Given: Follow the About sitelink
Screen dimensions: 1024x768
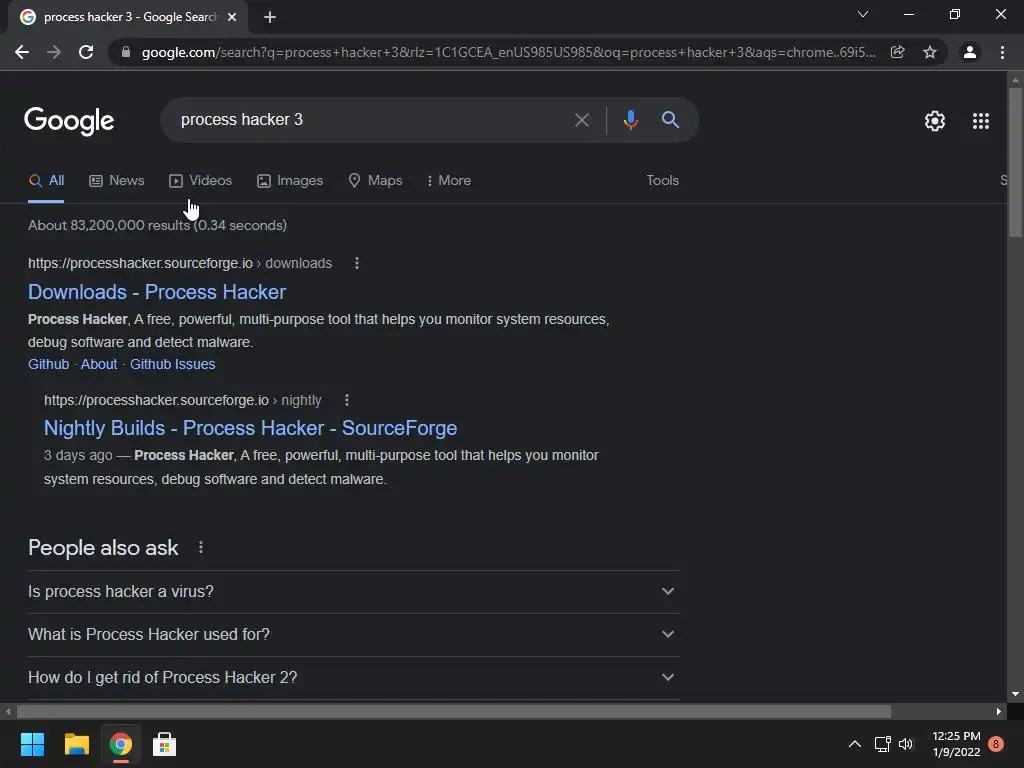Looking at the screenshot, I should (x=99, y=364).
